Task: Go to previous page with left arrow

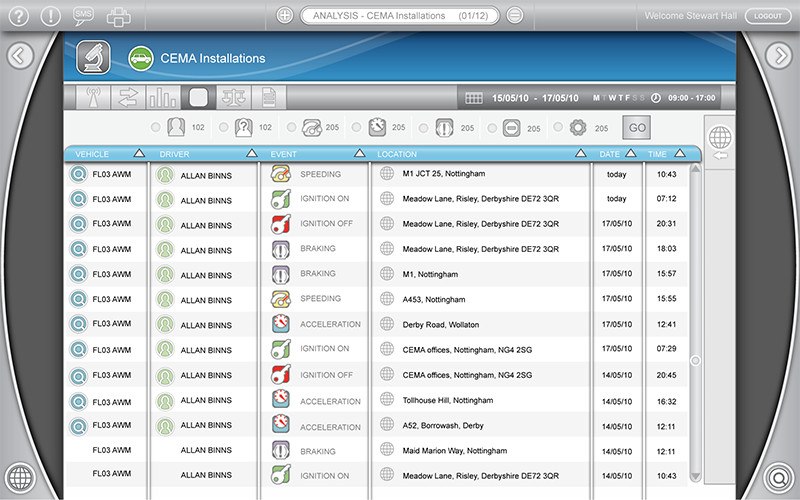Action: [20, 56]
